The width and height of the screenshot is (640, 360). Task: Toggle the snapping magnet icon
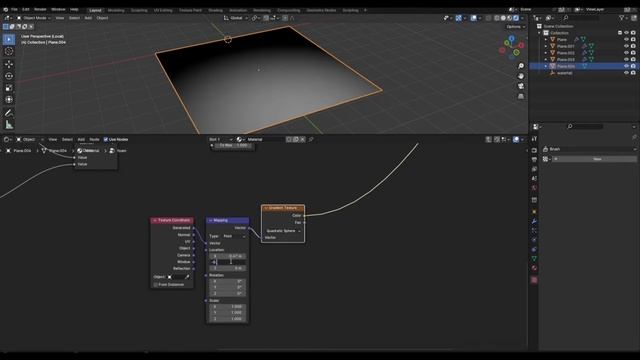pyautogui.click(x=266, y=18)
